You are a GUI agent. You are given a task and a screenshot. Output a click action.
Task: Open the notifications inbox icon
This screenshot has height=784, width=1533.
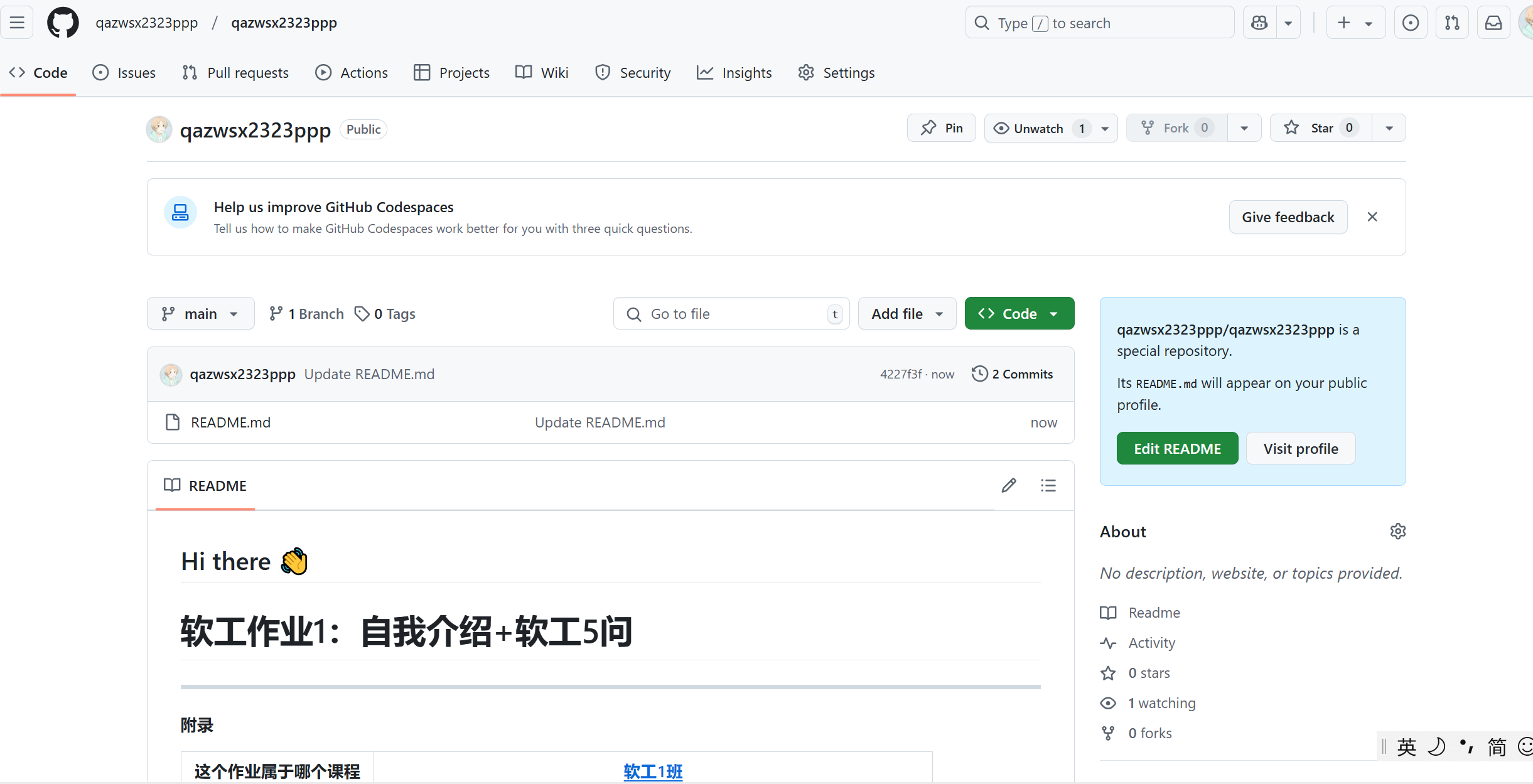[x=1493, y=23]
